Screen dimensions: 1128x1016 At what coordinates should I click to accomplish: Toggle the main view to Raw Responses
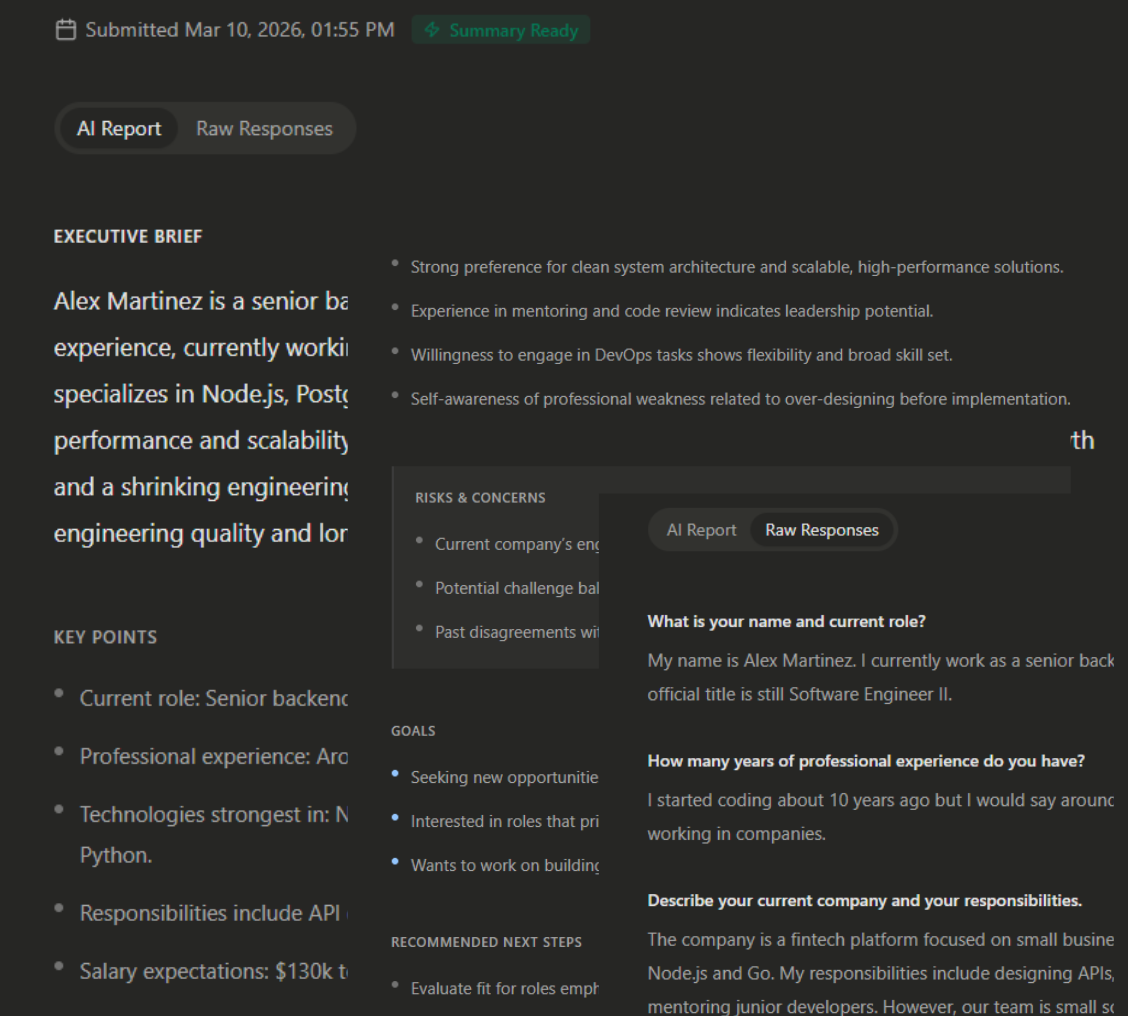[x=263, y=128]
